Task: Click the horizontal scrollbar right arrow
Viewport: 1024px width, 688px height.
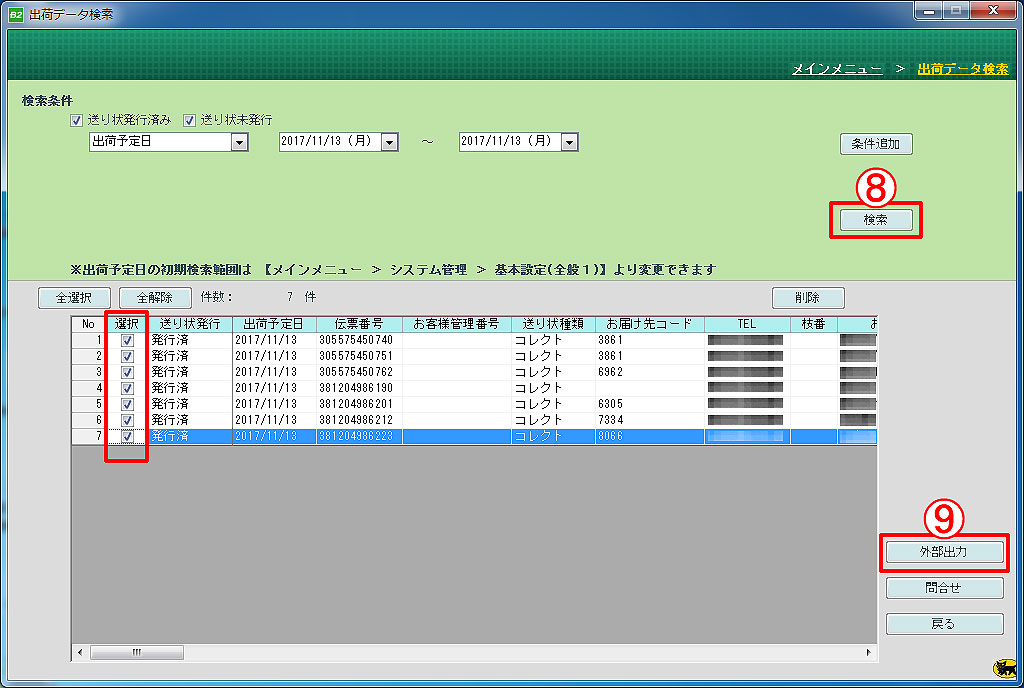Action: (869, 652)
